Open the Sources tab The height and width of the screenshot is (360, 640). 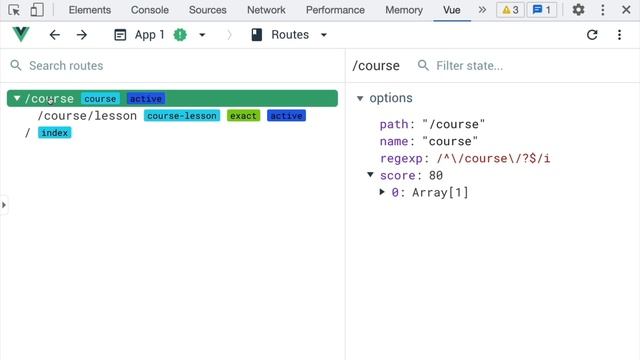click(x=207, y=10)
